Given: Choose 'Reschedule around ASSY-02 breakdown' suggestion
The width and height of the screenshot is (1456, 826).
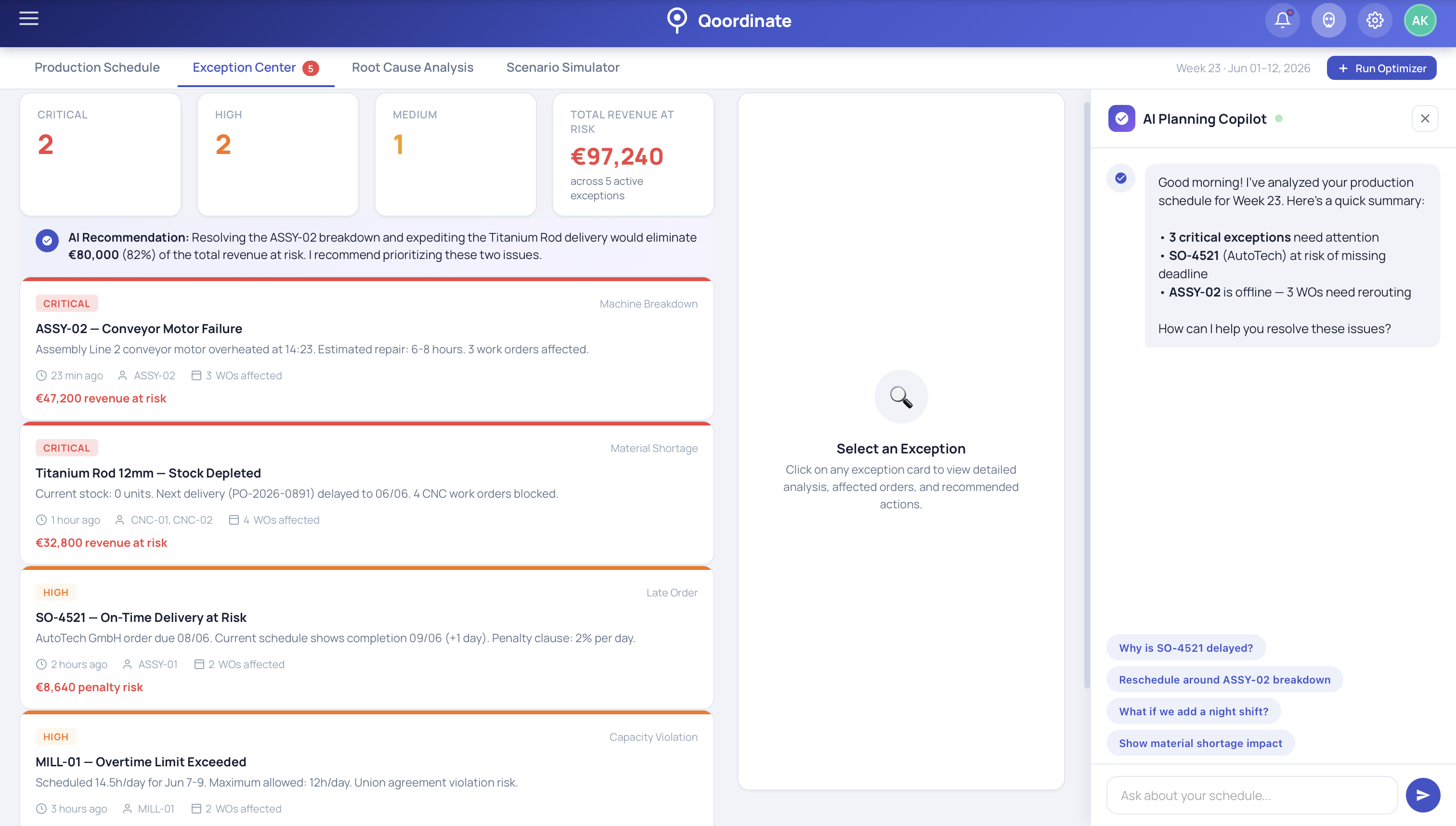Looking at the screenshot, I should tap(1224, 680).
